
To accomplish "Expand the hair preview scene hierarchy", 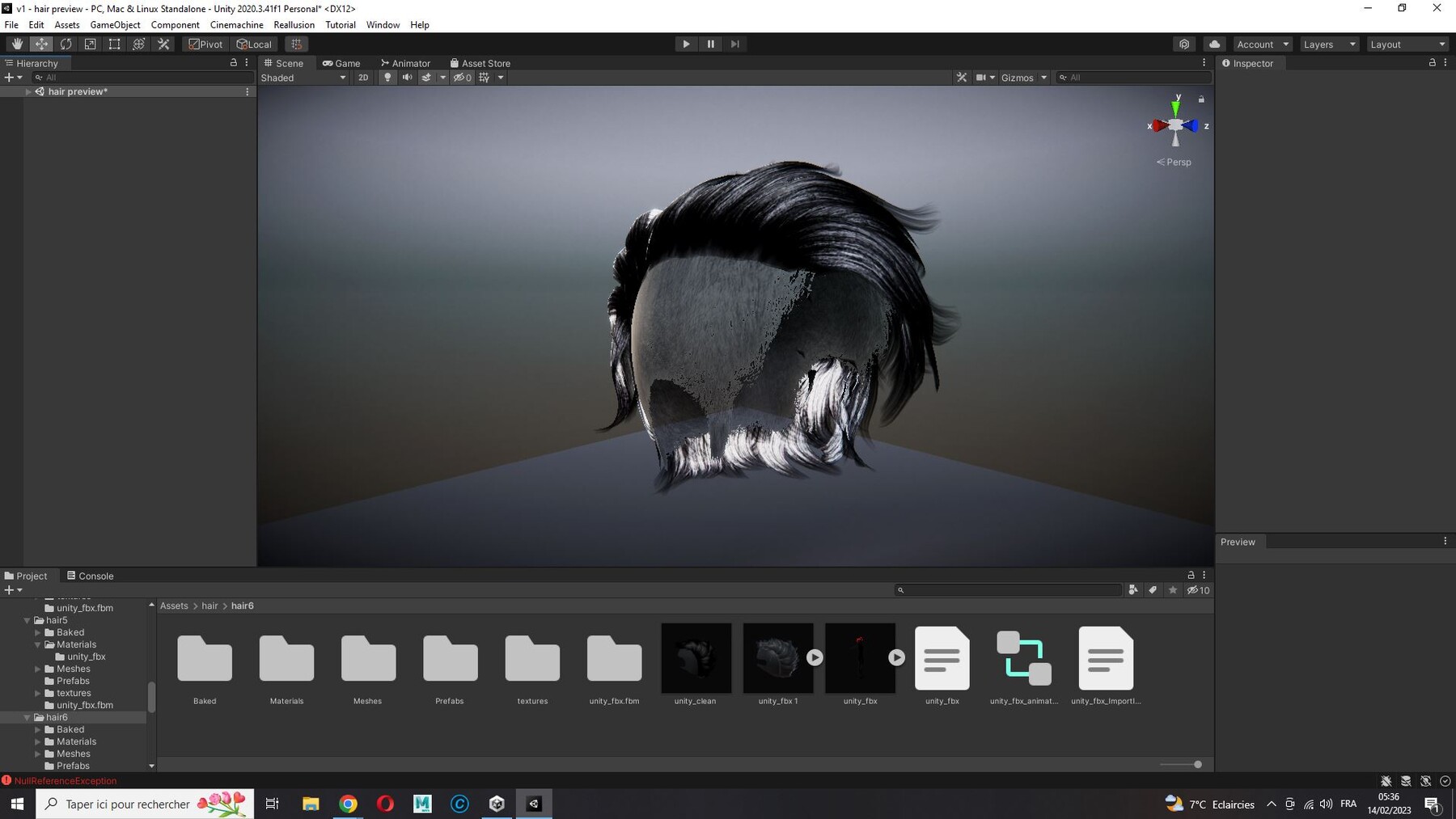I will coord(28,91).
